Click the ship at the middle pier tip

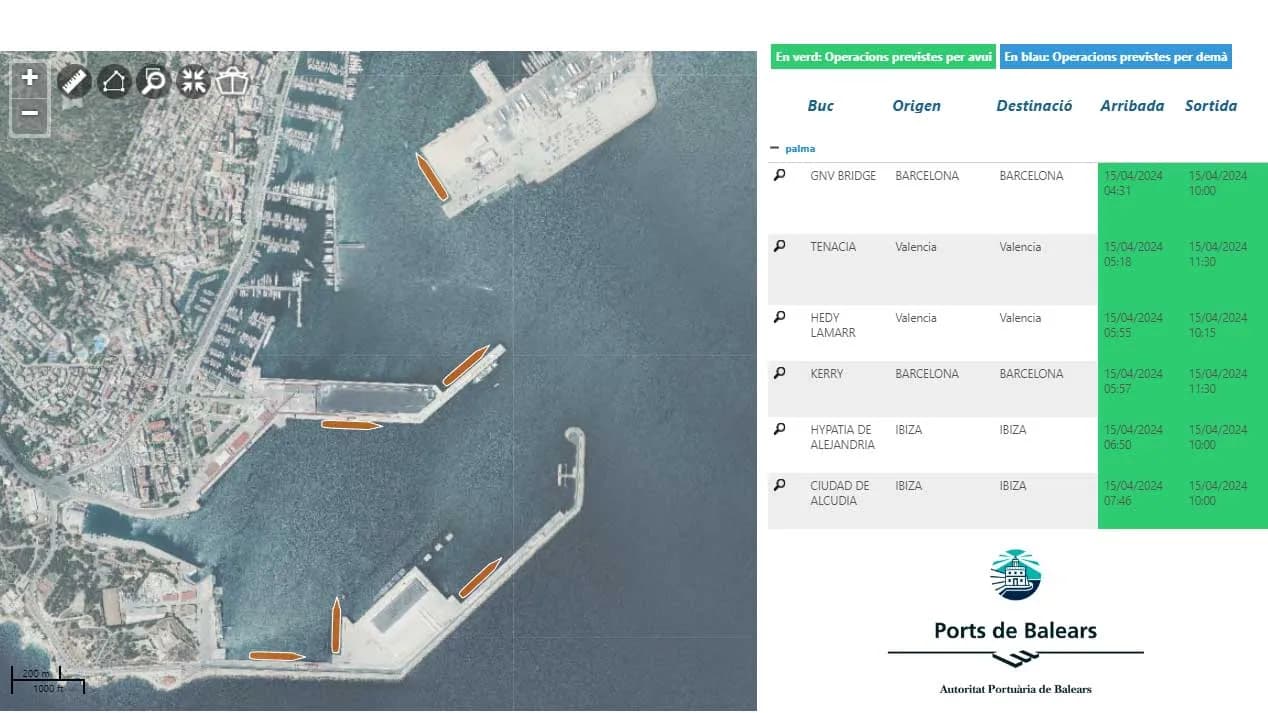(466, 365)
